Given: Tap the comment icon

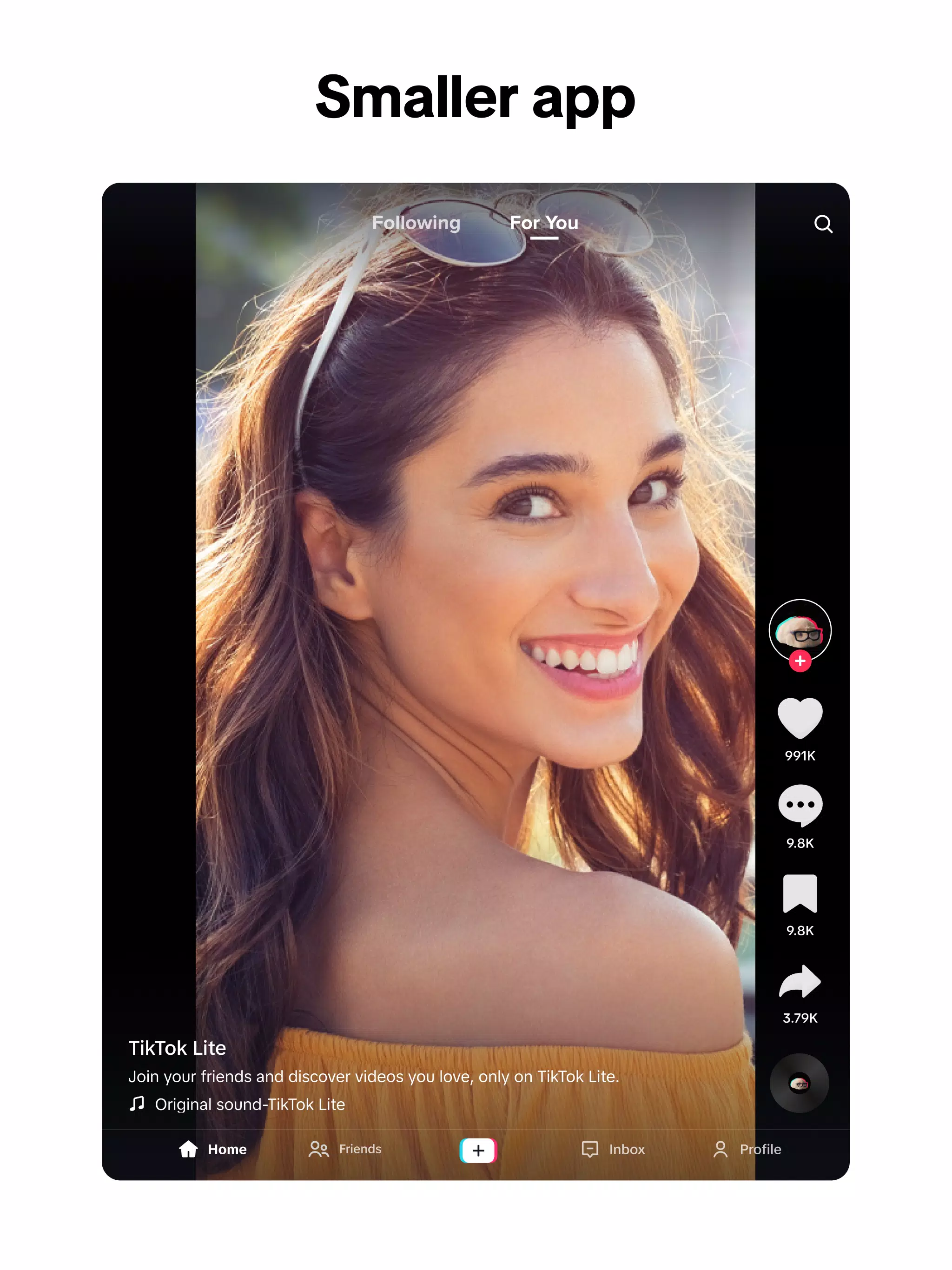Looking at the screenshot, I should click(x=800, y=807).
